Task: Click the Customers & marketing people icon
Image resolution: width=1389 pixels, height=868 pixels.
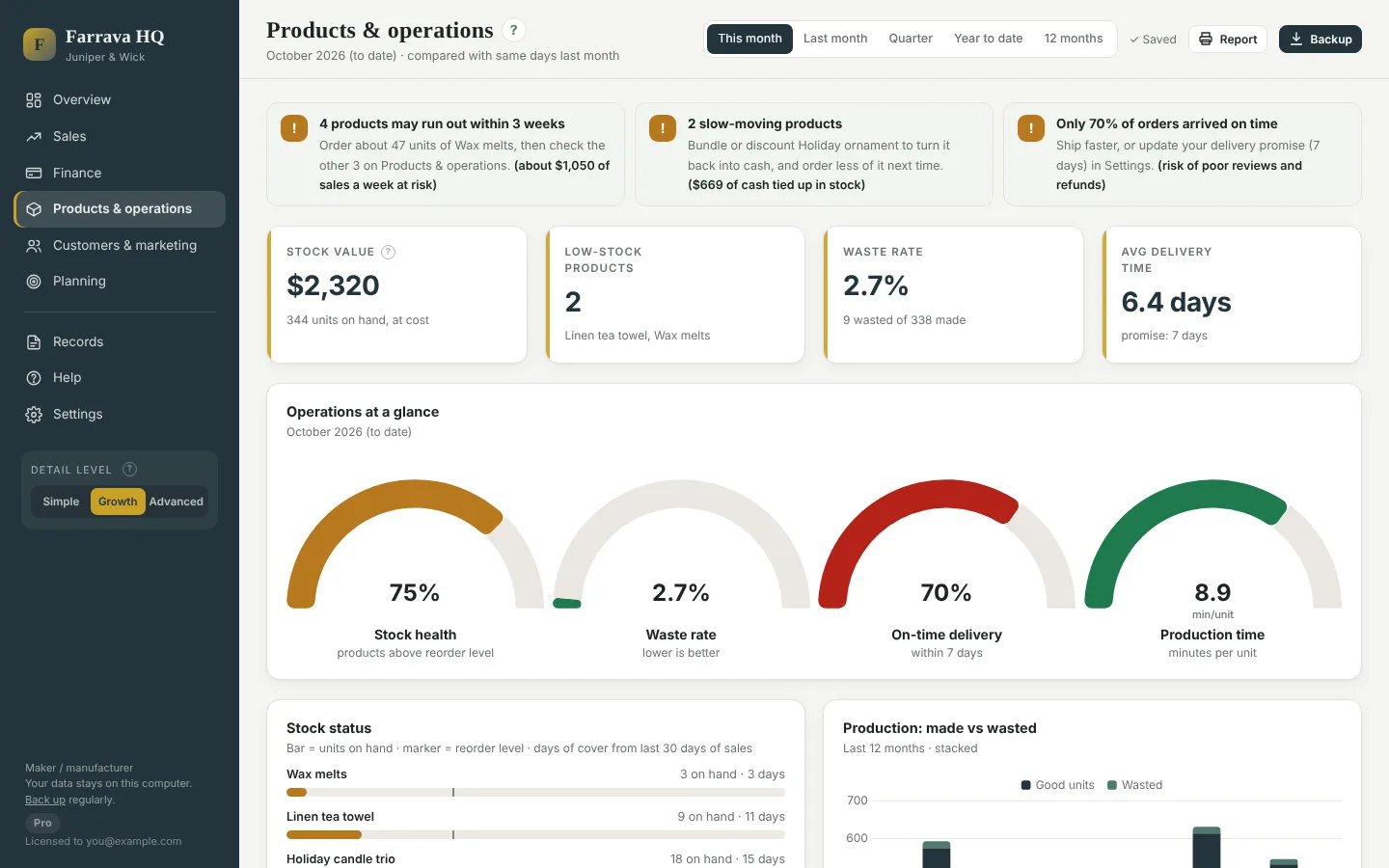Action: pyautogui.click(x=34, y=246)
